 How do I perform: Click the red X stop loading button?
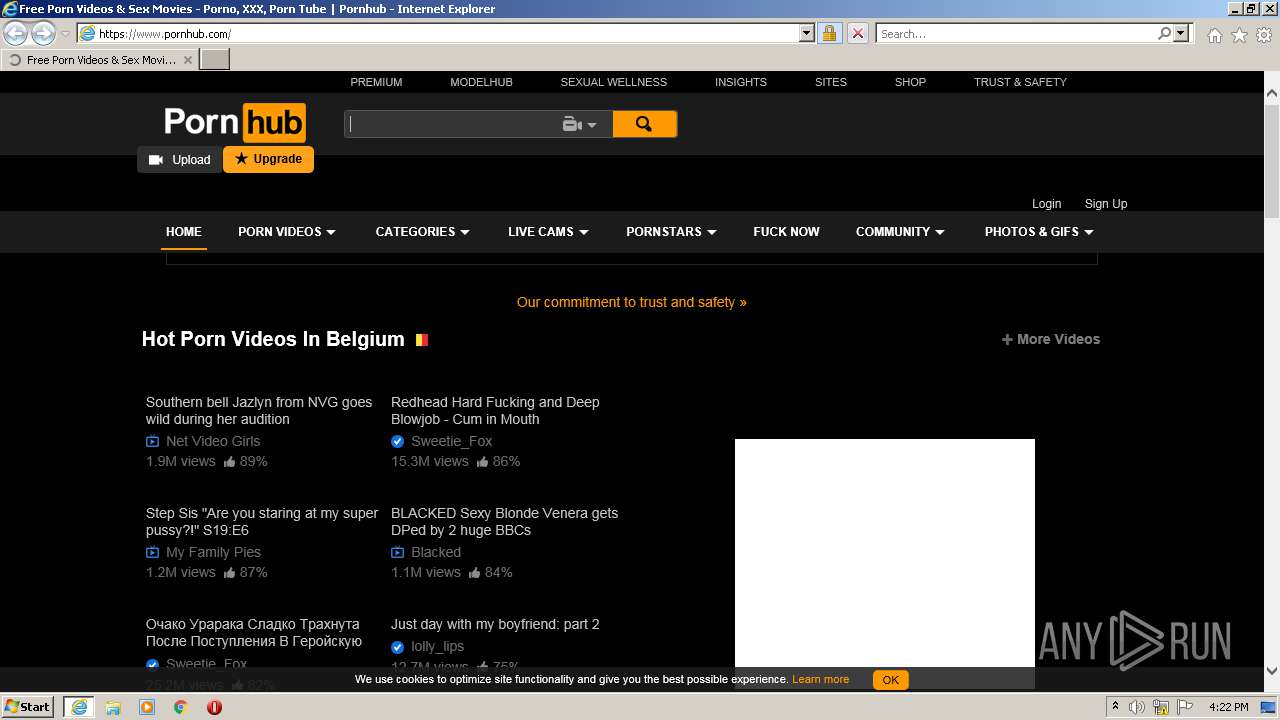[857, 33]
